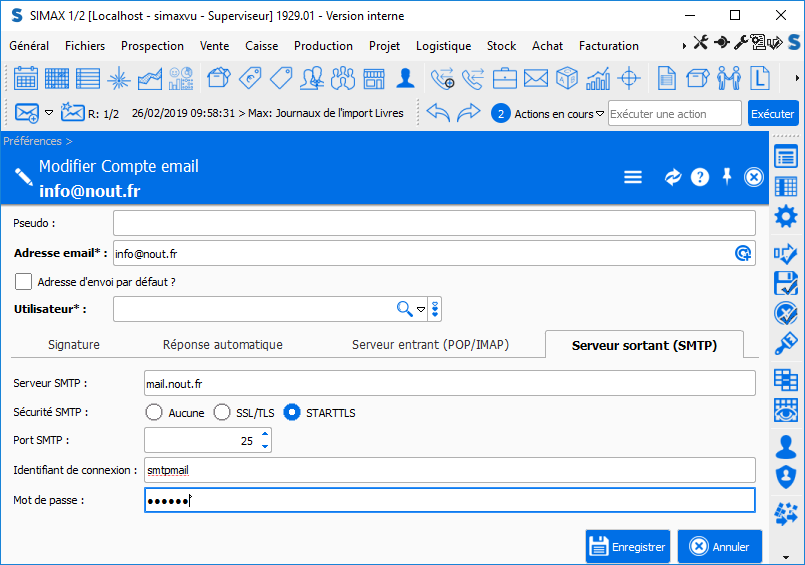Click the Enregistrer button
The height and width of the screenshot is (565, 805).
coord(627,547)
